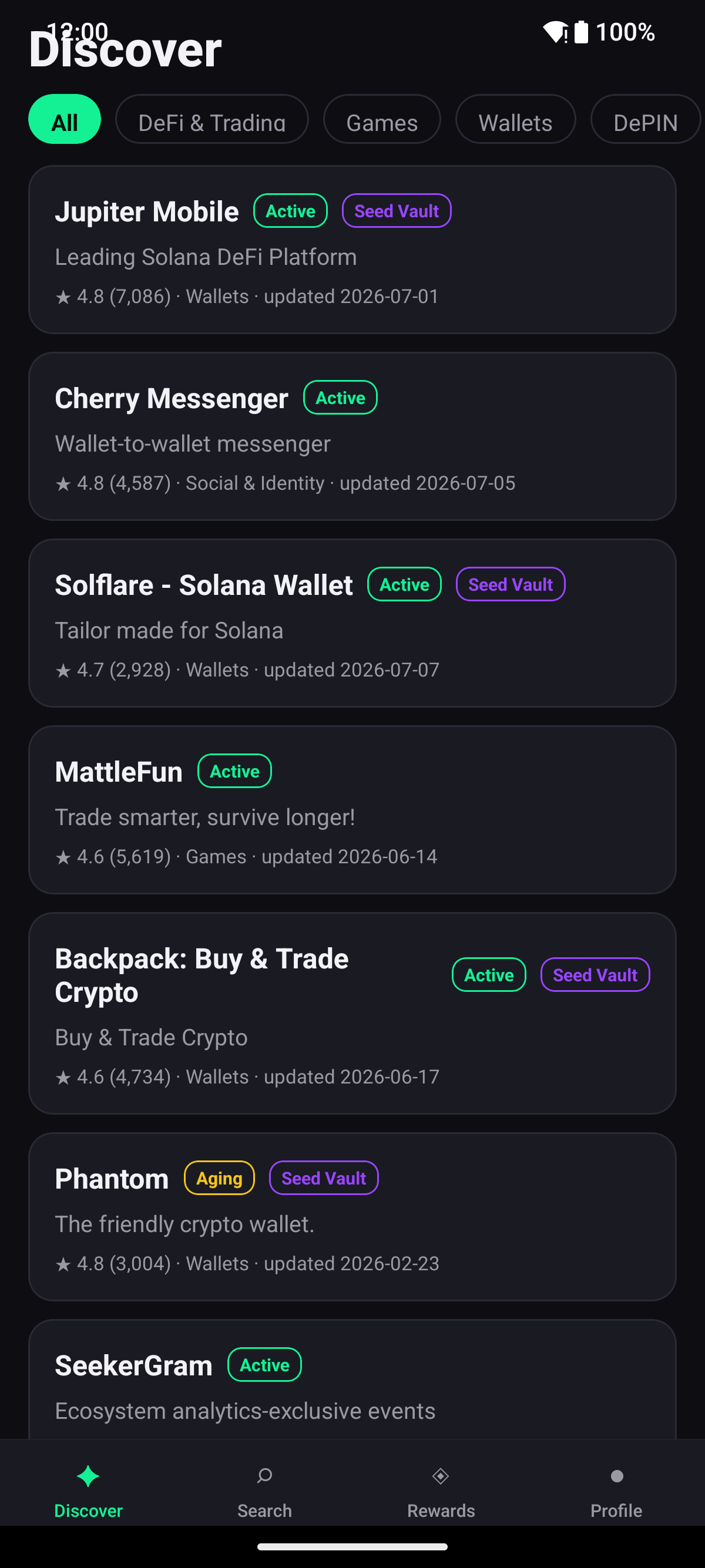Tap the star rating on Phantom card
The image size is (705, 1568).
(x=113, y=1264)
